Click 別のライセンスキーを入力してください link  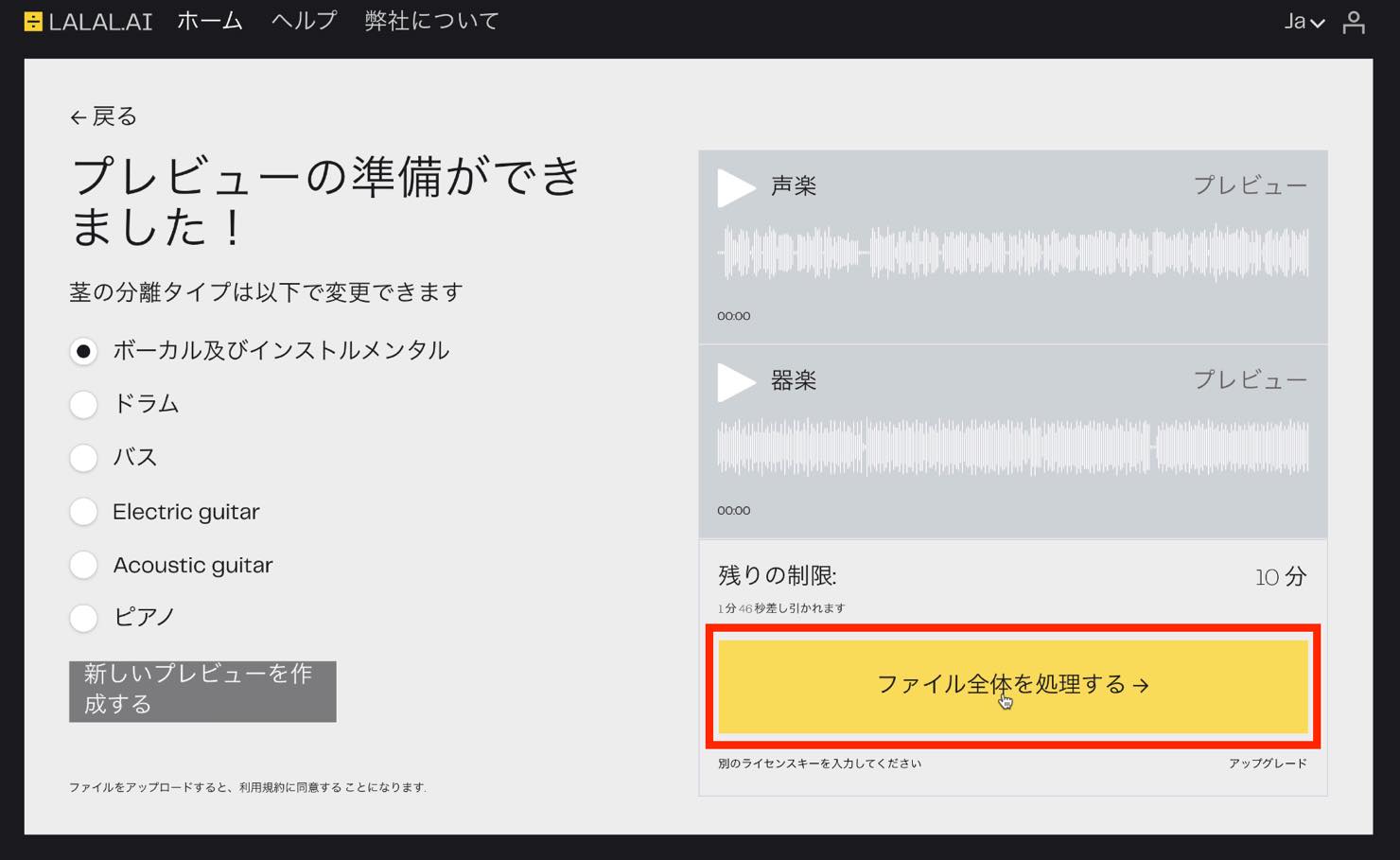819,763
